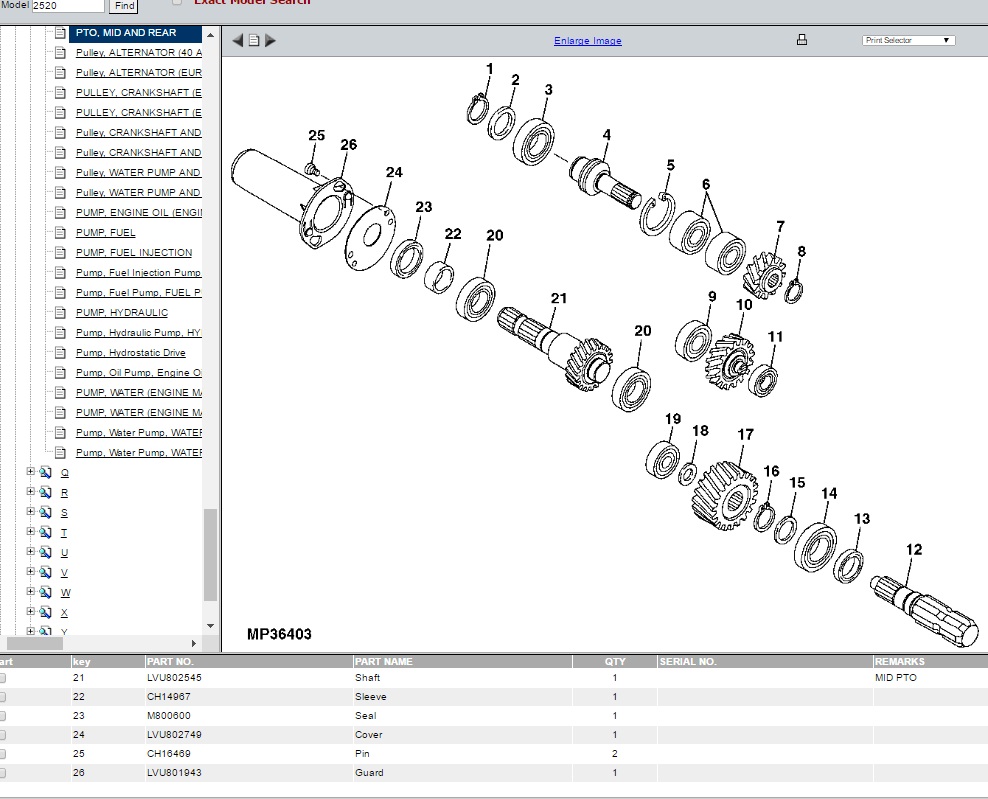Viewport: 988px width, 799px height.
Task: Click part number CH14967
Action: coord(168,697)
